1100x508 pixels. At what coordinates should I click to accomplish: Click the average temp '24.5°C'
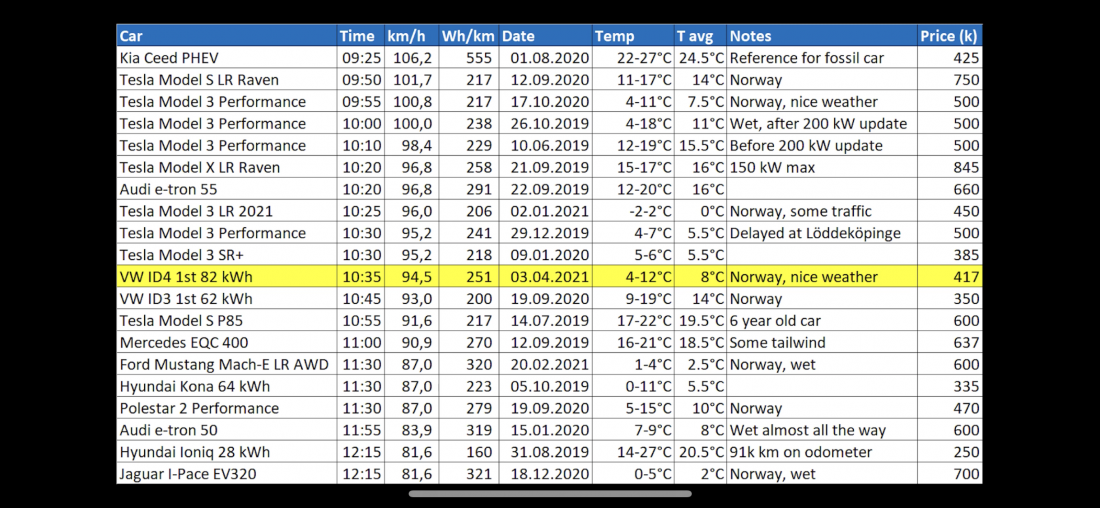(701, 58)
